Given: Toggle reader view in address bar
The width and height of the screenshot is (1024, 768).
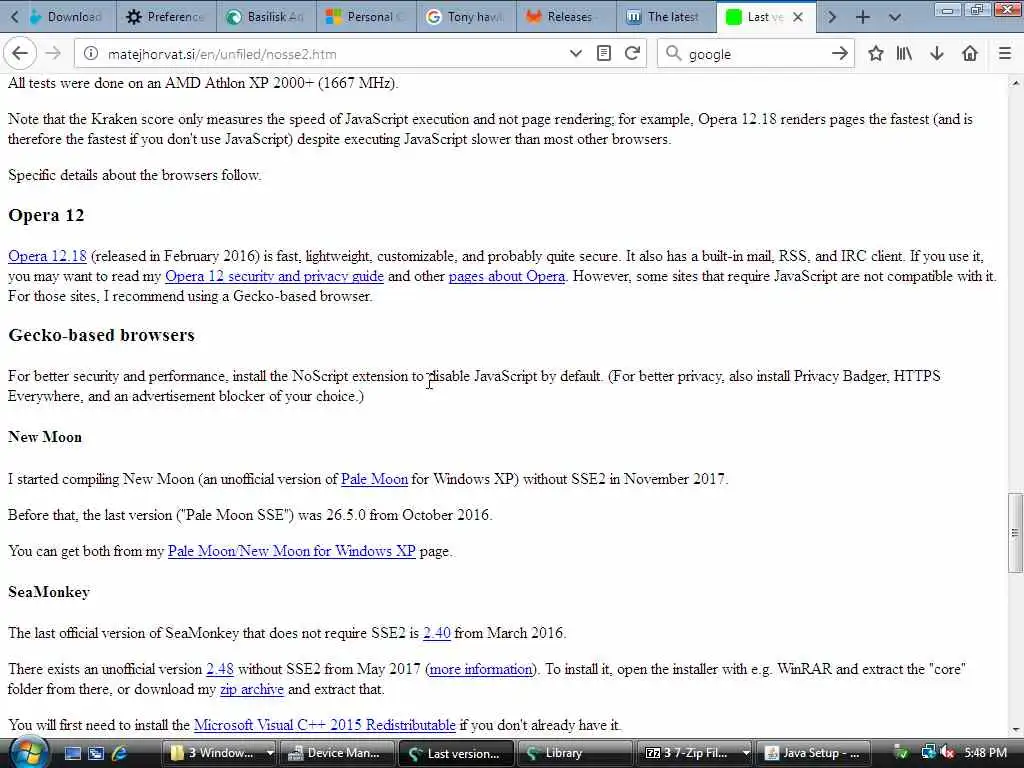Looking at the screenshot, I should point(604,54).
